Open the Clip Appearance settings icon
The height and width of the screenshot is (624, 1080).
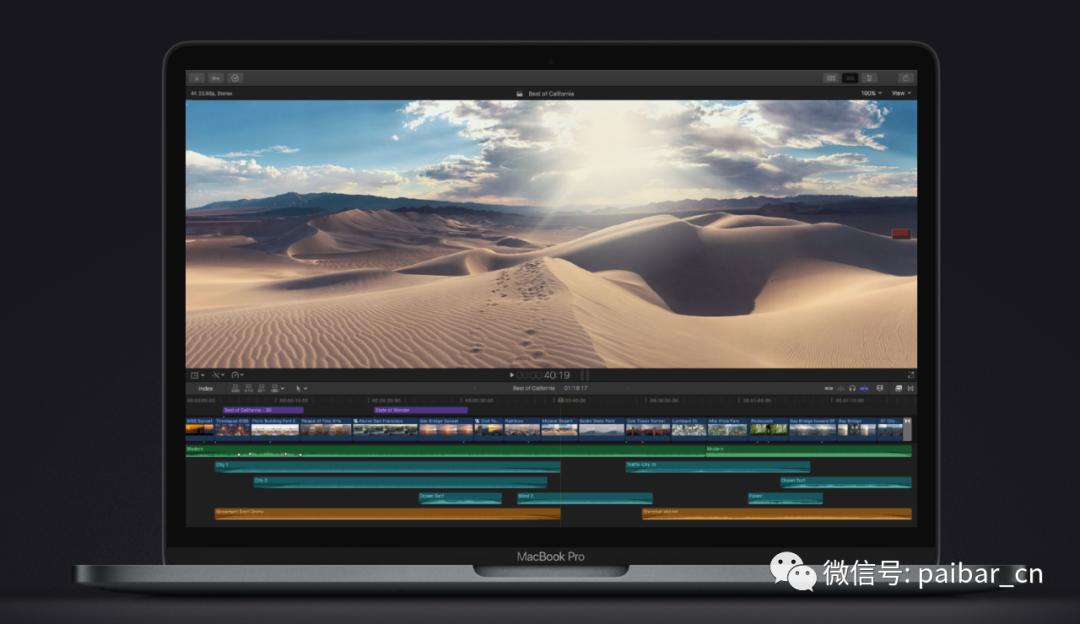coord(898,389)
